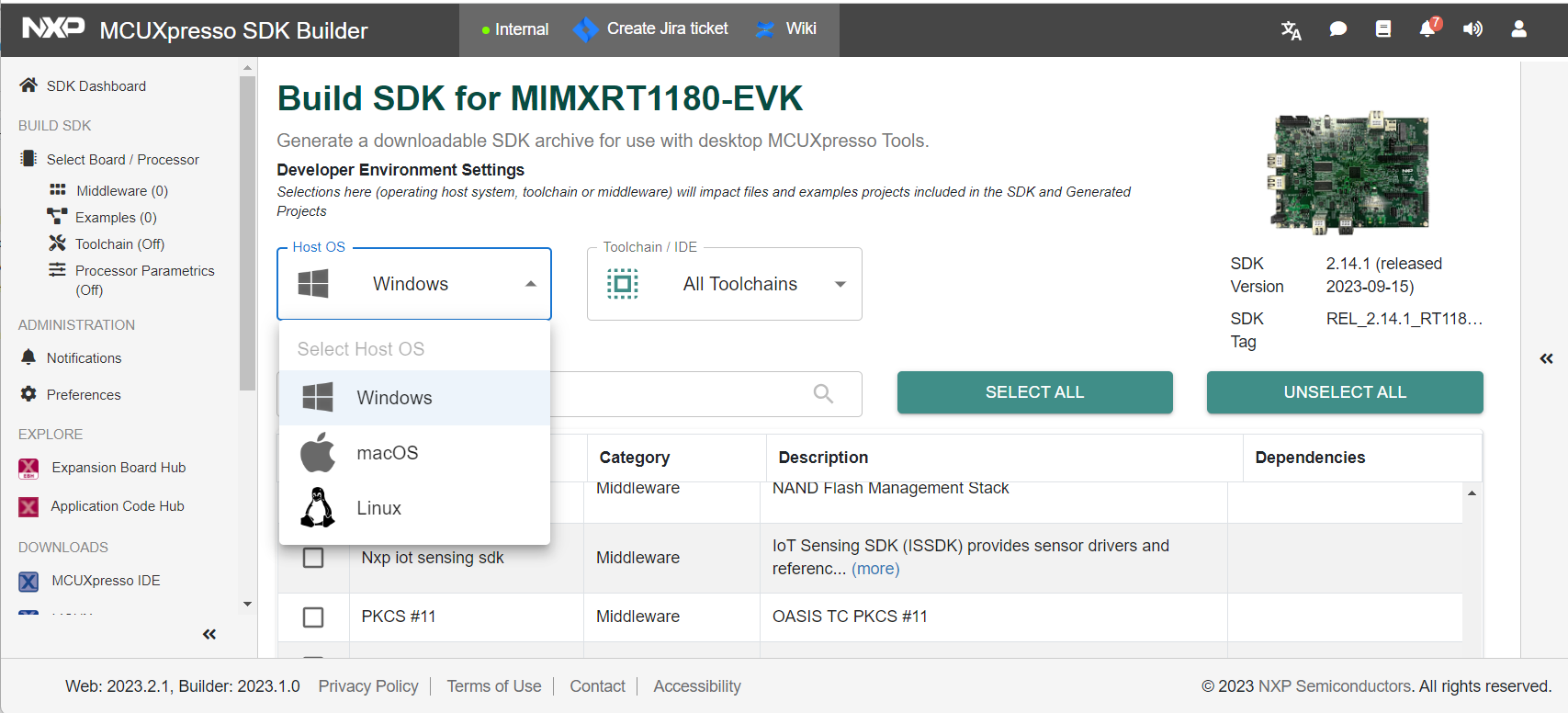Viewport: 1568px width, 713px height.
Task: Click the UNSELECT ALL button
Action: pos(1345,392)
